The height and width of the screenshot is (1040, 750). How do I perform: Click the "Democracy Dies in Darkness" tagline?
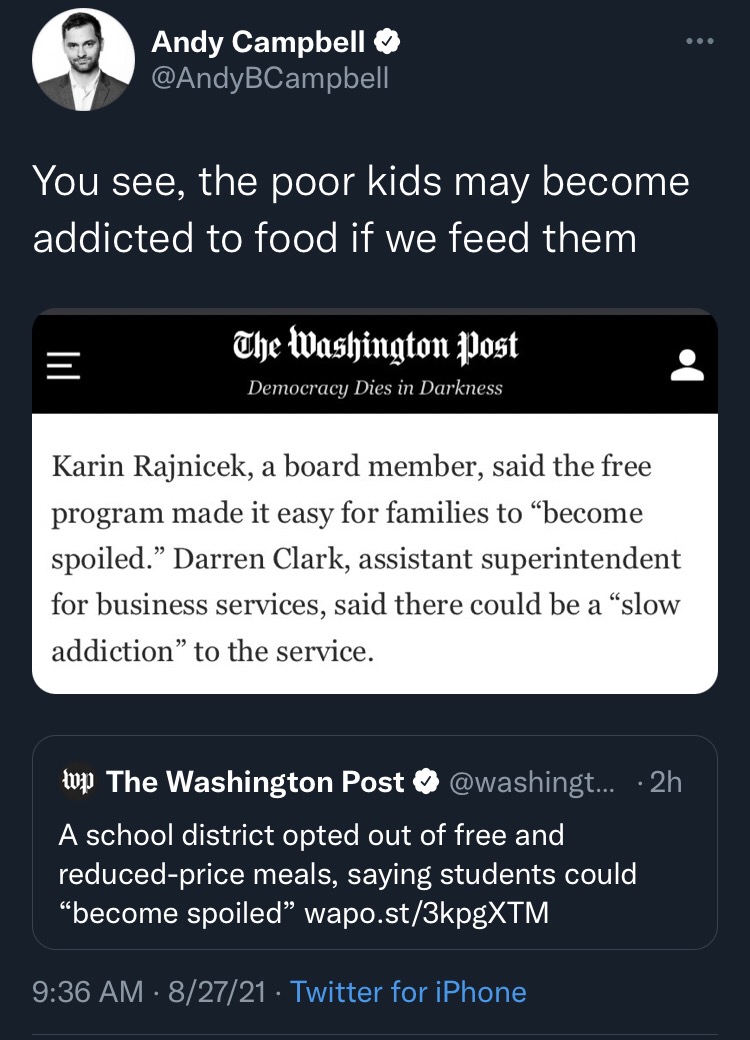375,388
